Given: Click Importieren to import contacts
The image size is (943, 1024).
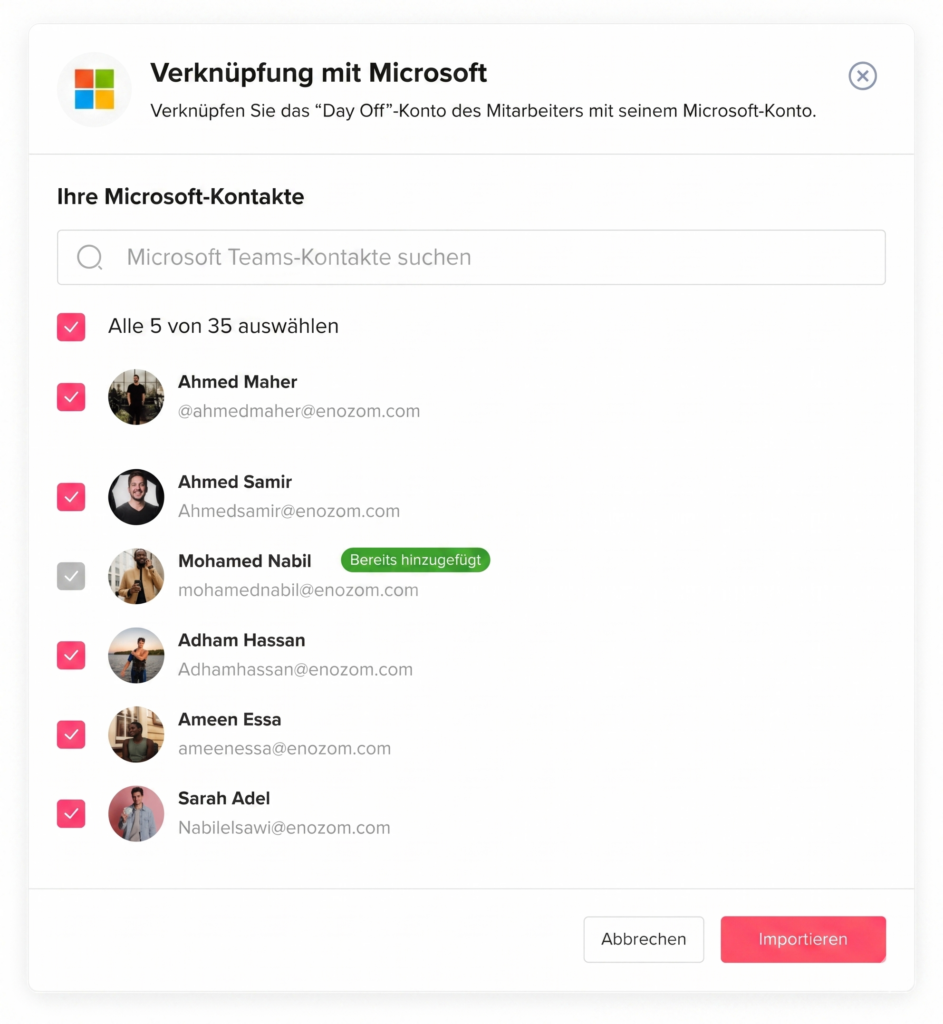Looking at the screenshot, I should tap(803, 939).
